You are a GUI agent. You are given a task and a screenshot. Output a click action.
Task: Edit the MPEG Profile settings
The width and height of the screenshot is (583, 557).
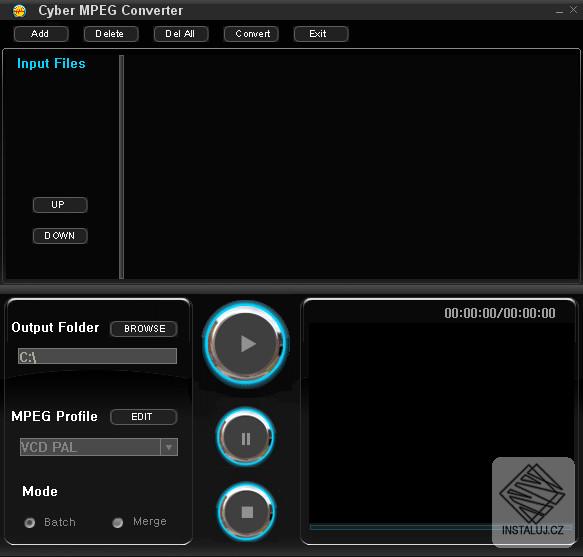tap(144, 417)
